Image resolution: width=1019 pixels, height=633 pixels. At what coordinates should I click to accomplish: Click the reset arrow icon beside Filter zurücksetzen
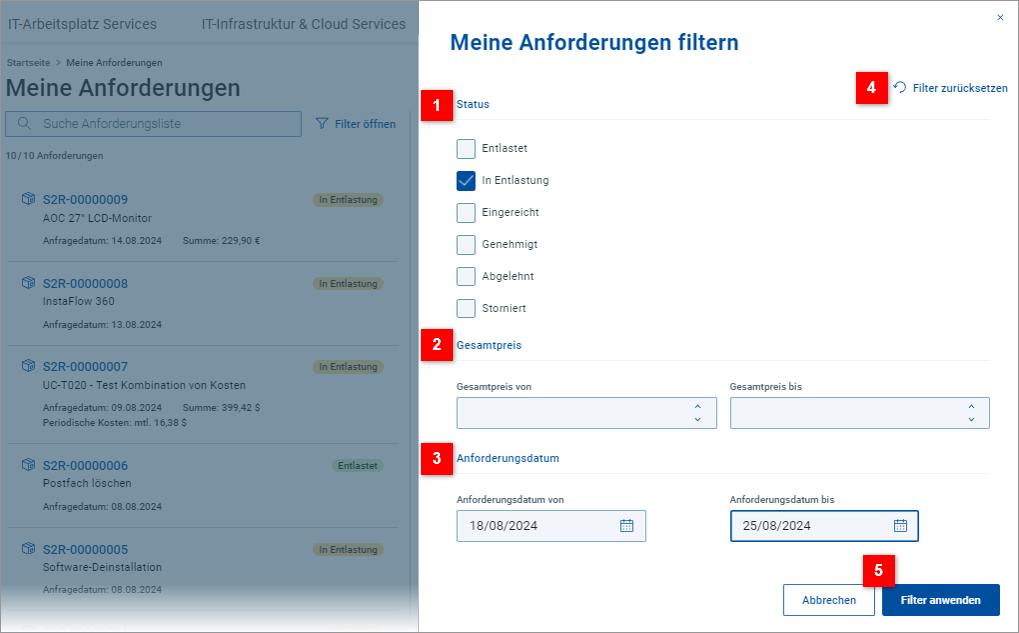point(900,88)
